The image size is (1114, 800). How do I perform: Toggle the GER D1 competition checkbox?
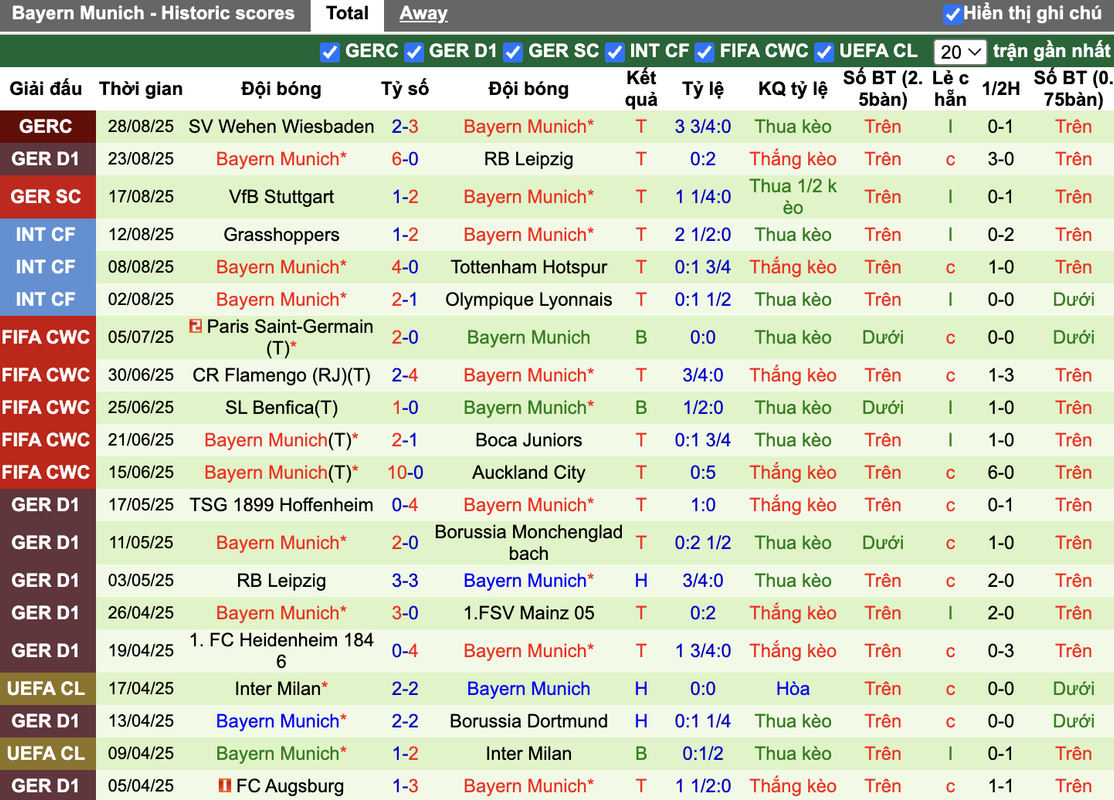413,52
